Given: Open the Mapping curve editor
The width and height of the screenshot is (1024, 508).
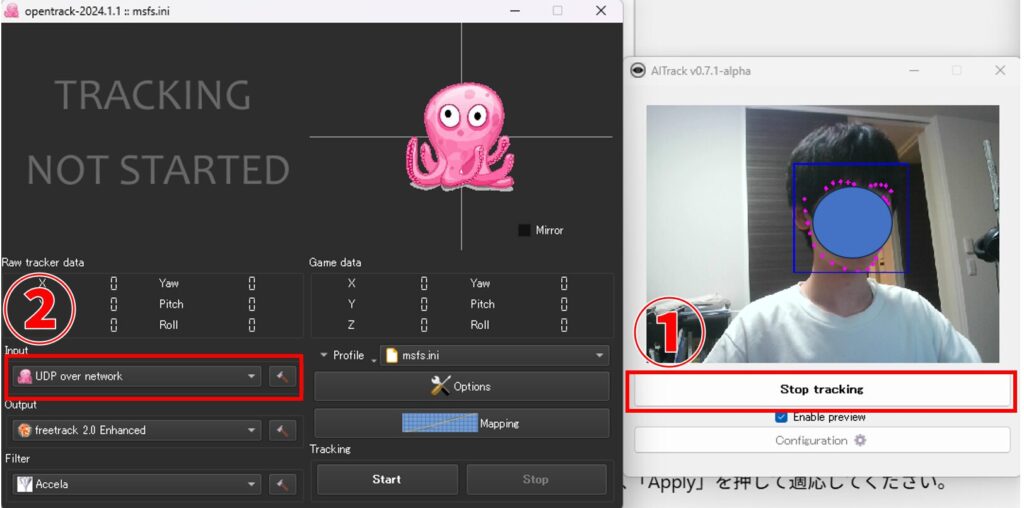Looking at the screenshot, I should 461,423.
